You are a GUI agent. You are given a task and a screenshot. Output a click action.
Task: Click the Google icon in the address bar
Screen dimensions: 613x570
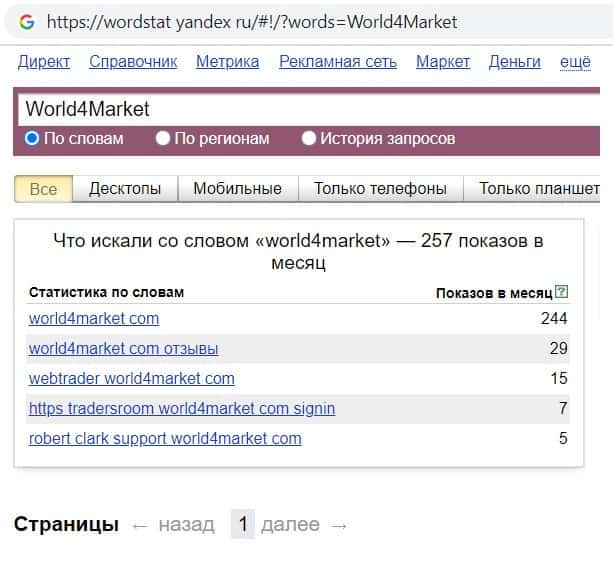point(26,21)
